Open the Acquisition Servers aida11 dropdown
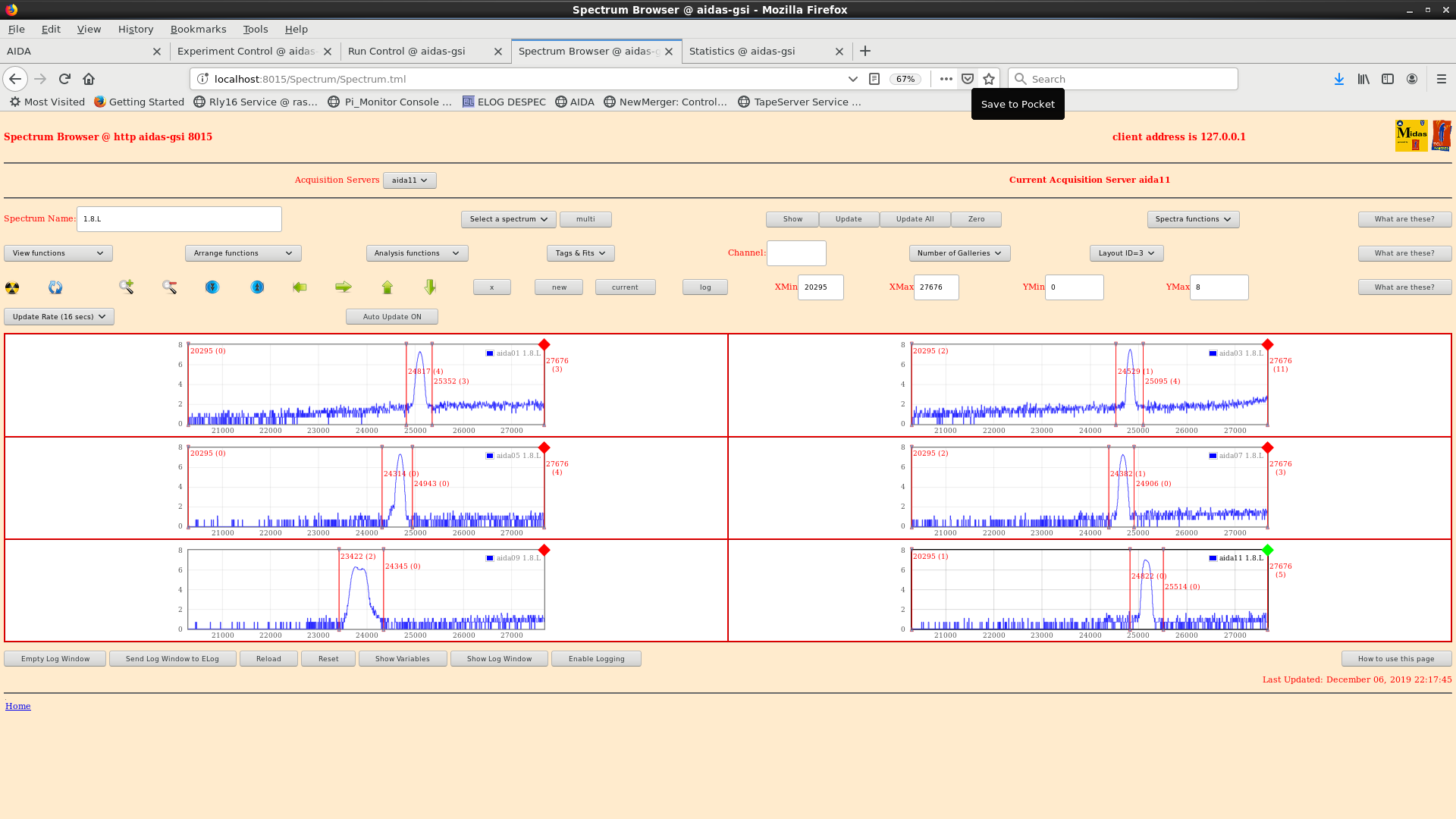 pos(409,180)
